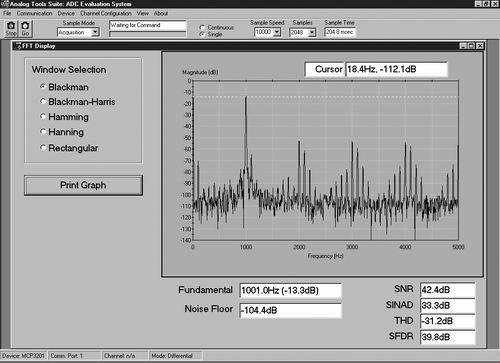This screenshot has width=500, height=363.
Task: Select the Blackman-Harris window option
Action: [43, 101]
